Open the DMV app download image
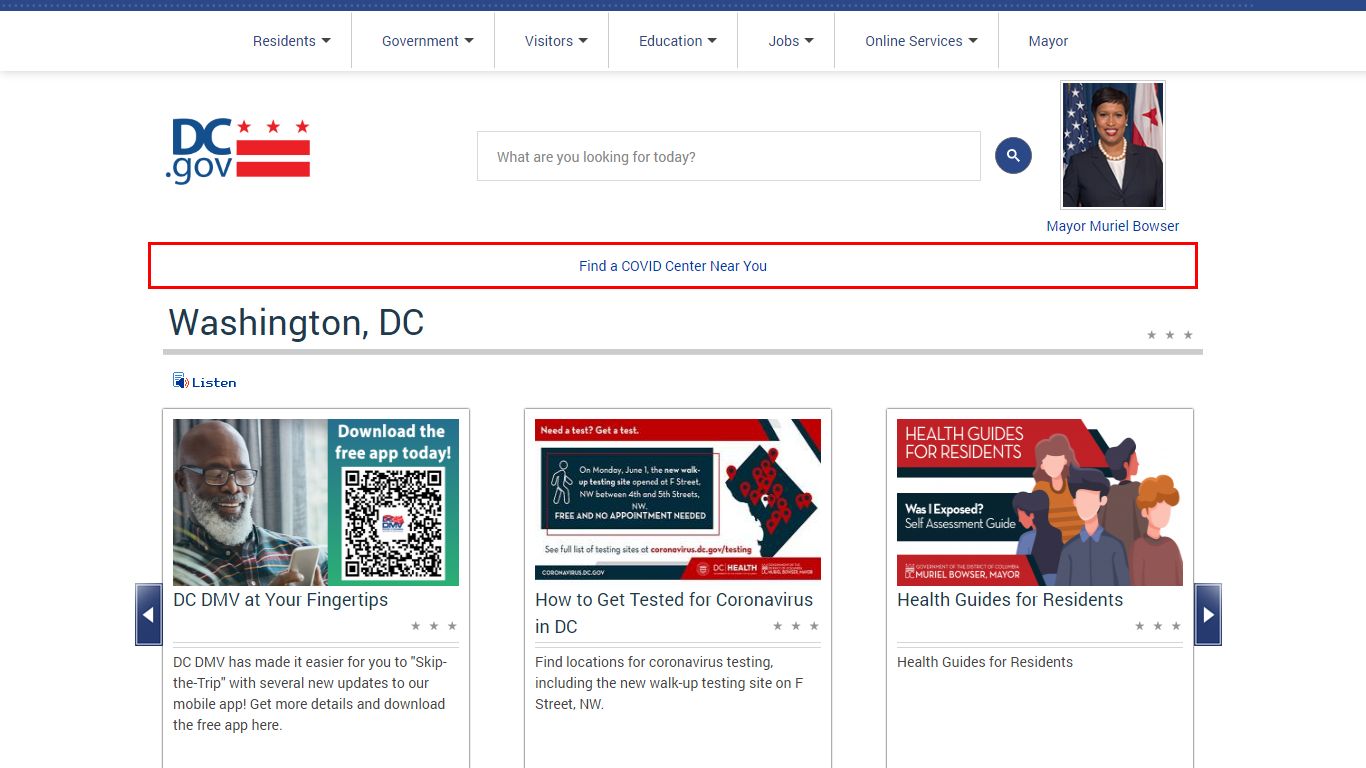The height and width of the screenshot is (768, 1366). pos(316,502)
